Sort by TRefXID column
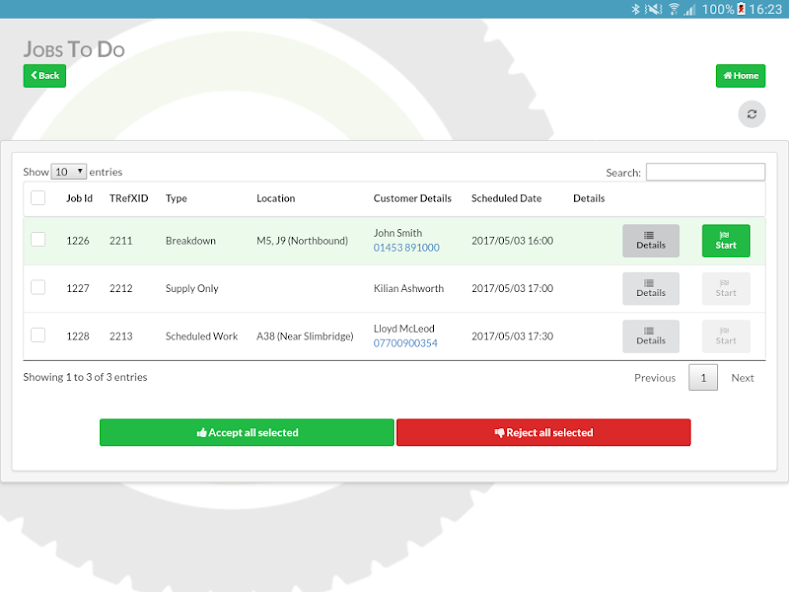 coord(129,198)
